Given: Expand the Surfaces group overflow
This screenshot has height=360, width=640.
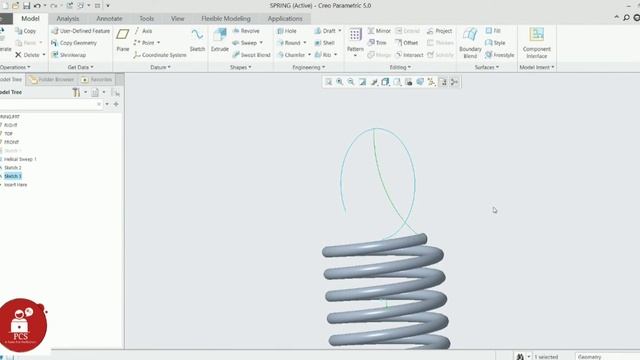Looking at the screenshot, I should [x=487, y=67].
